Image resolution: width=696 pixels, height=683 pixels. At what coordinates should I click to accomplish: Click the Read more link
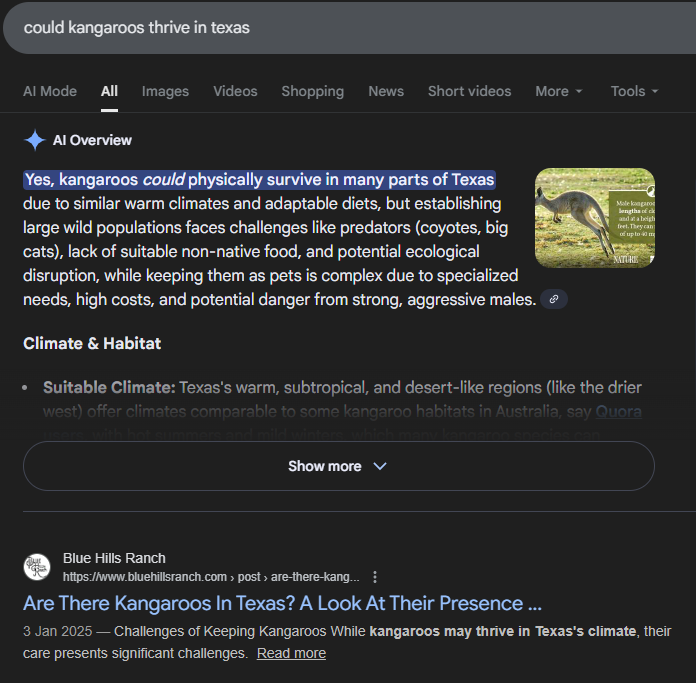(291, 653)
